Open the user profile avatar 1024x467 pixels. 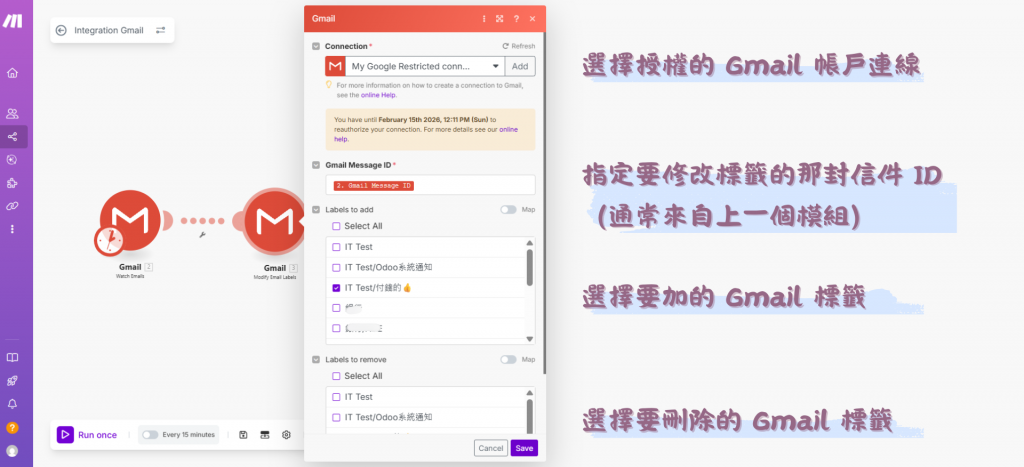pos(12,451)
